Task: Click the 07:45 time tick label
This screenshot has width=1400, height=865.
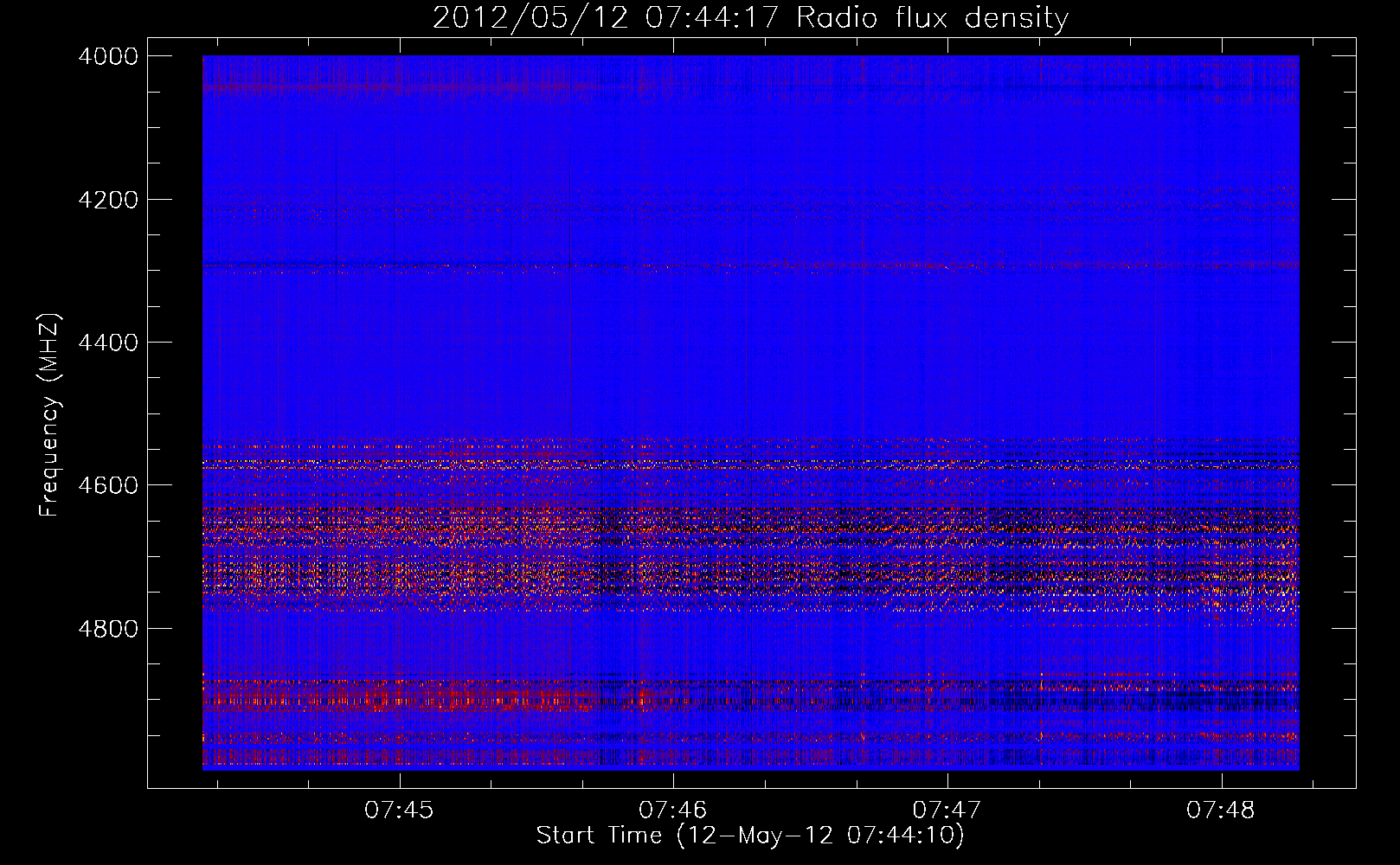Action: point(399,811)
